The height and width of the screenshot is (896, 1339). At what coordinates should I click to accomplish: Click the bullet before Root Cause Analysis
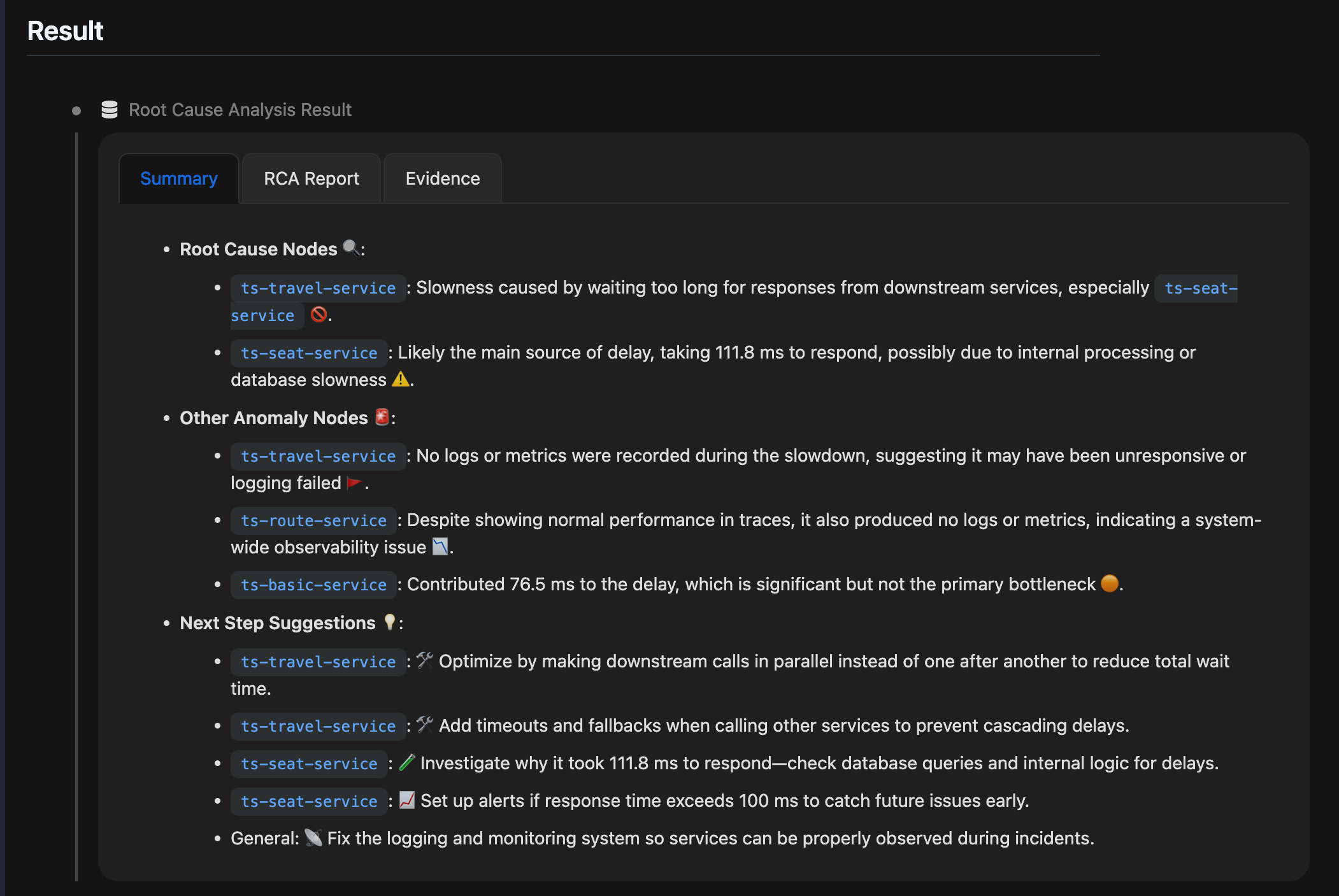76,111
